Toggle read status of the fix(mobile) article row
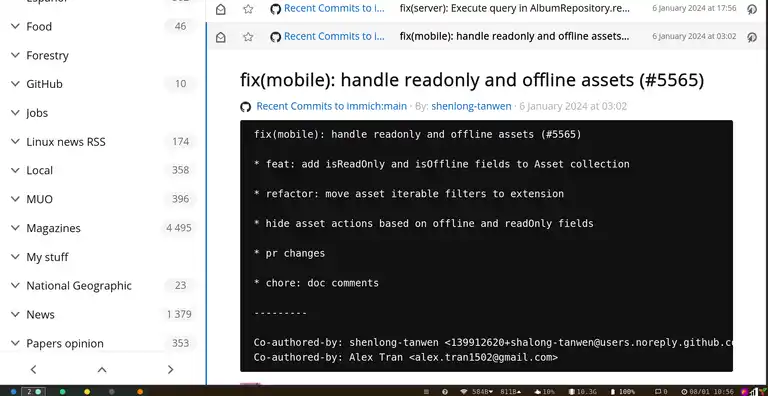 [x=220, y=37]
